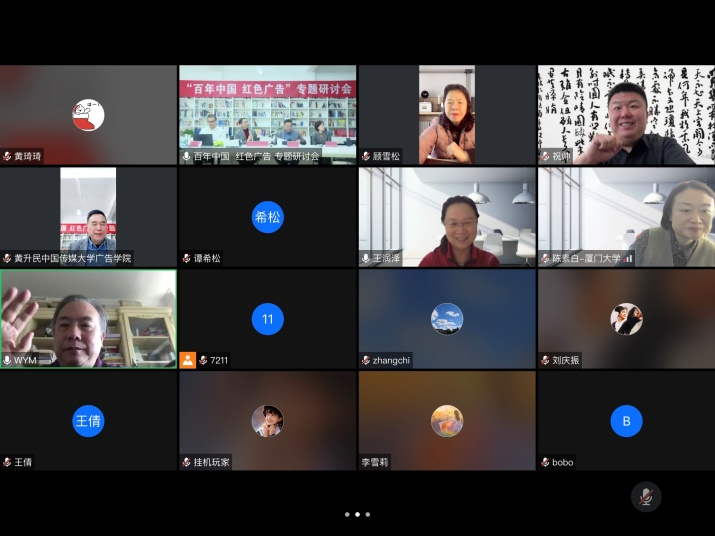Click the muted microphone button at bottom right
The image size is (715, 536).
coord(646,496)
